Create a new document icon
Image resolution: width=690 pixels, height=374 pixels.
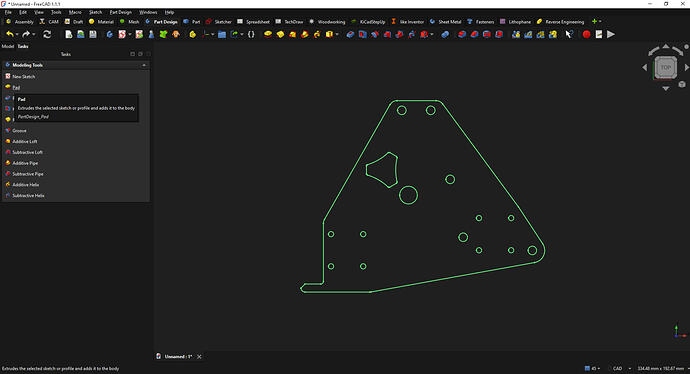pos(68,34)
